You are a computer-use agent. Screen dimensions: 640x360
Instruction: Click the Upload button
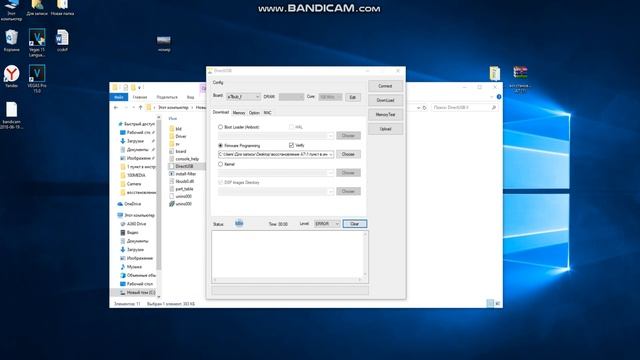tap(385, 129)
